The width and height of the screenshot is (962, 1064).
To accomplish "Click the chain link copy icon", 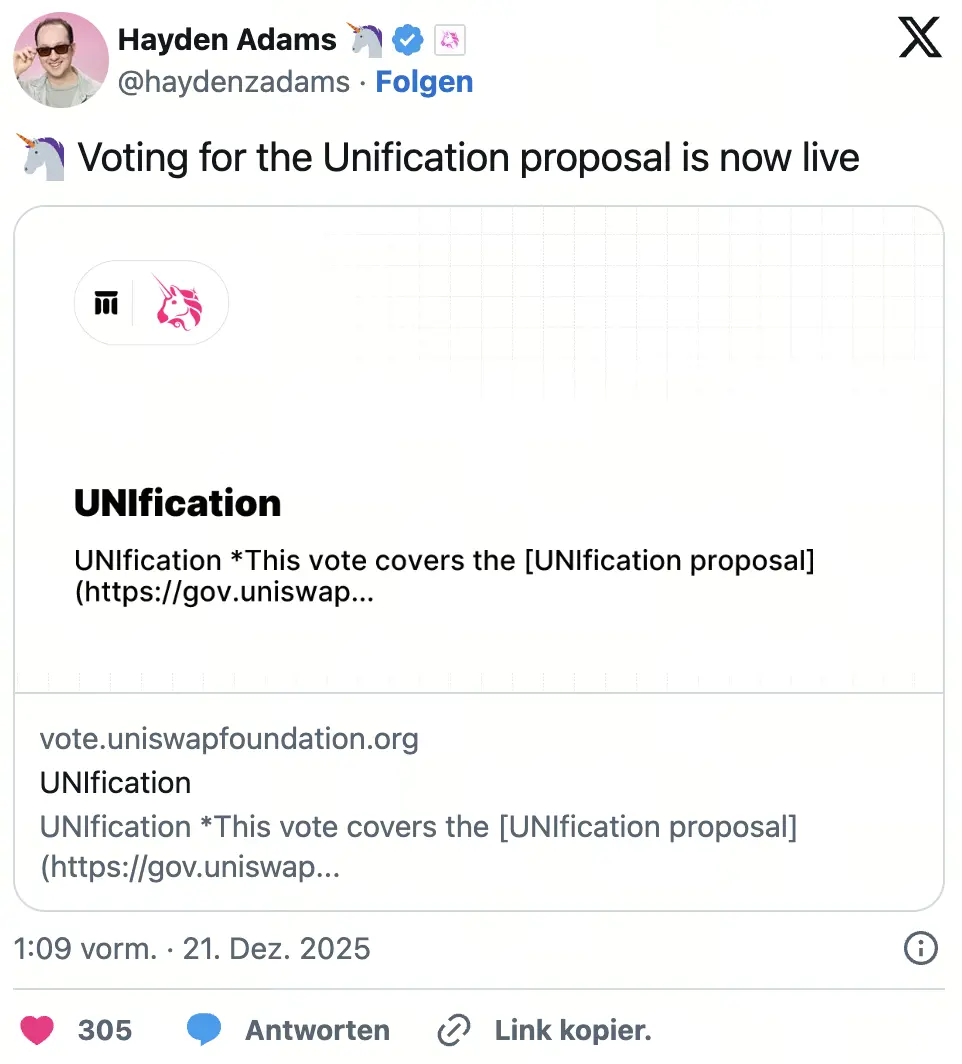I will tap(454, 1029).
